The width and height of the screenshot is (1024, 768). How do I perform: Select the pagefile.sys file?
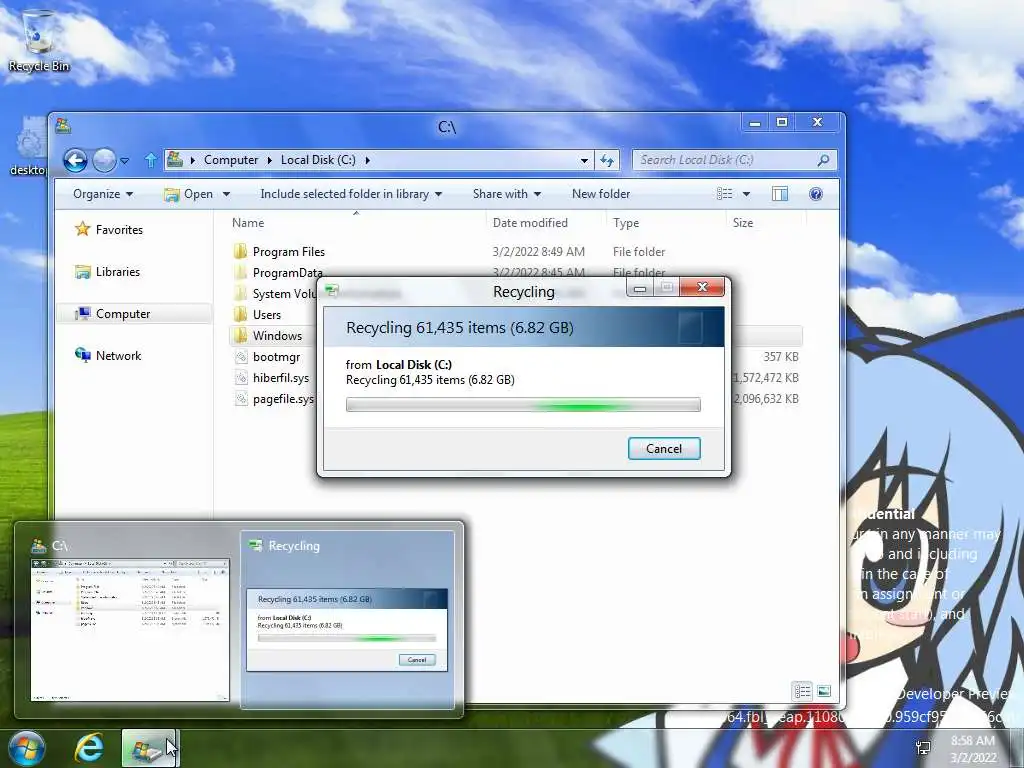tap(283, 399)
